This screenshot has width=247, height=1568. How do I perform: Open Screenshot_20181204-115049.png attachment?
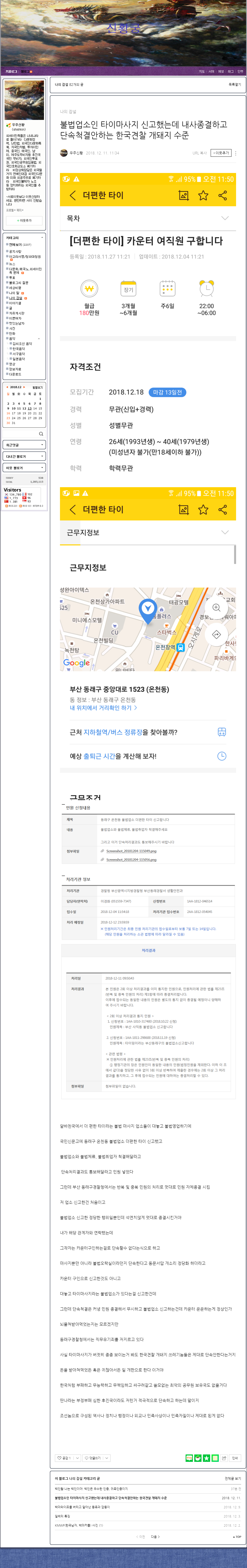click(131, 851)
